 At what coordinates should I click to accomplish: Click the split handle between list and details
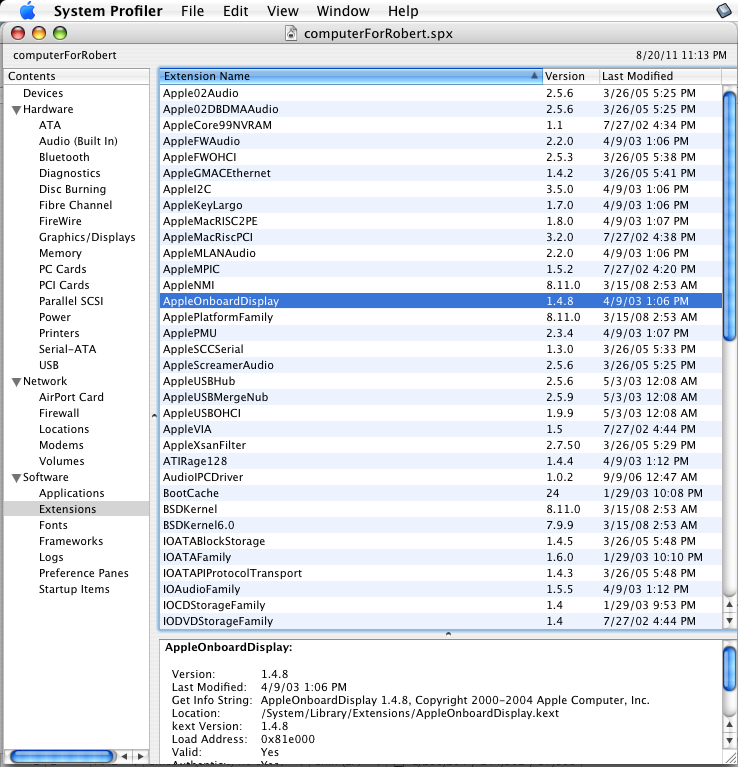(x=448, y=634)
